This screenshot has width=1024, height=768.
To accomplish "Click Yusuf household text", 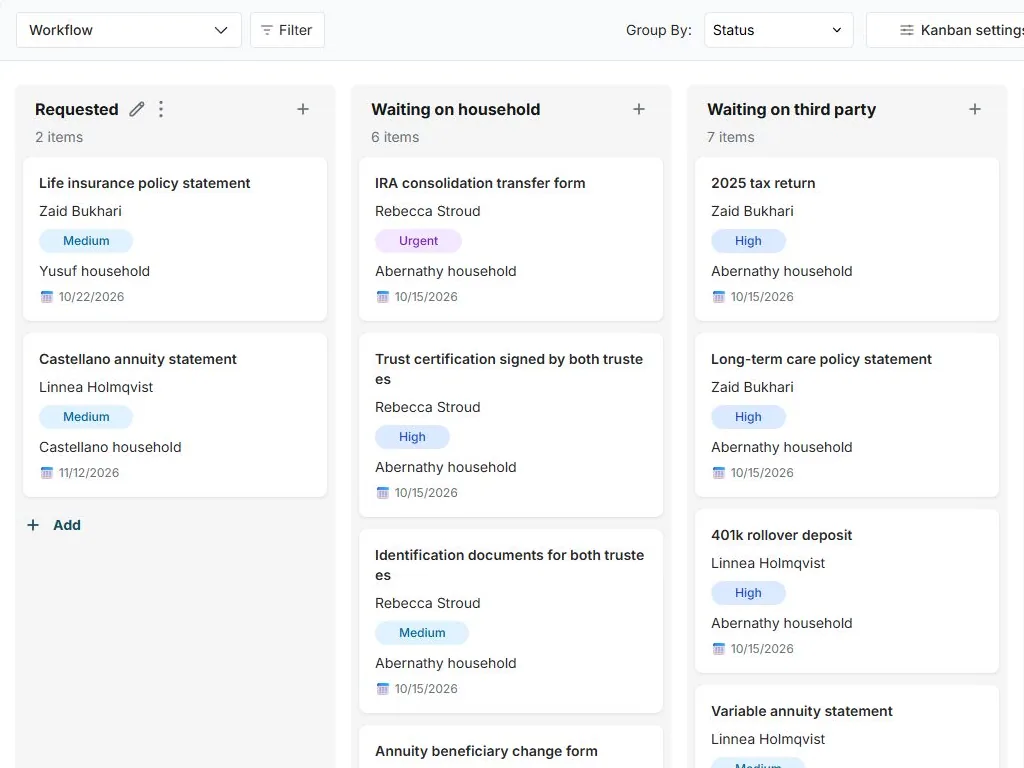I will (x=95, y=271).
